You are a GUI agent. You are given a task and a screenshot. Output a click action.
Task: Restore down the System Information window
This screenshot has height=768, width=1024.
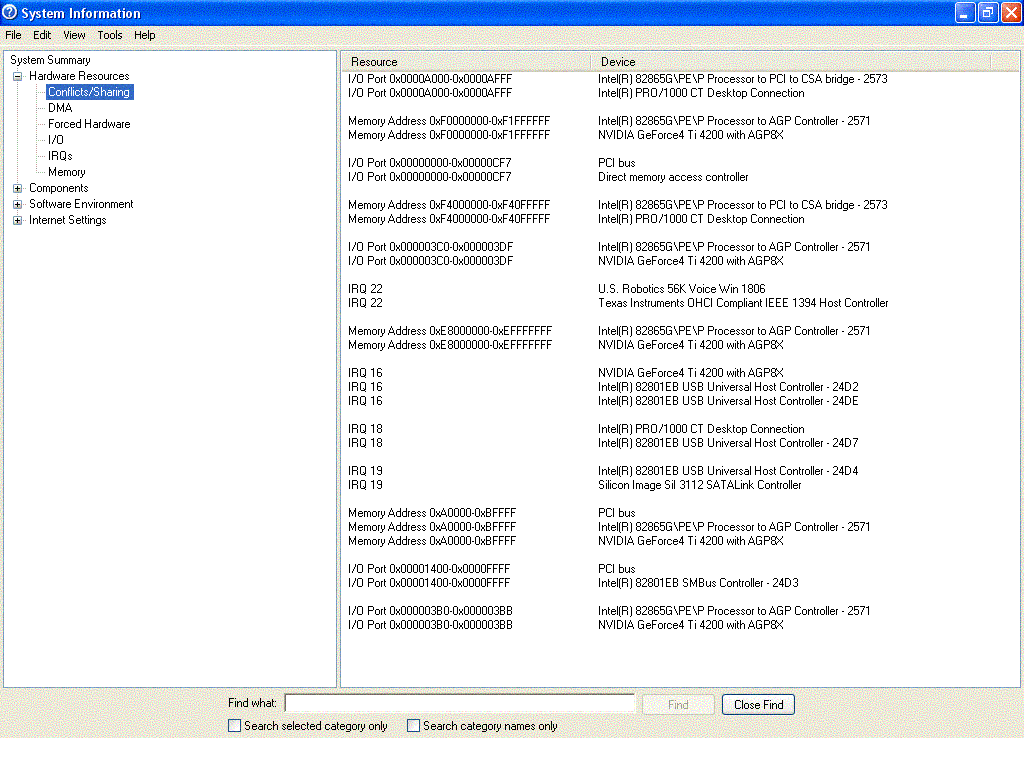(988, 12)
